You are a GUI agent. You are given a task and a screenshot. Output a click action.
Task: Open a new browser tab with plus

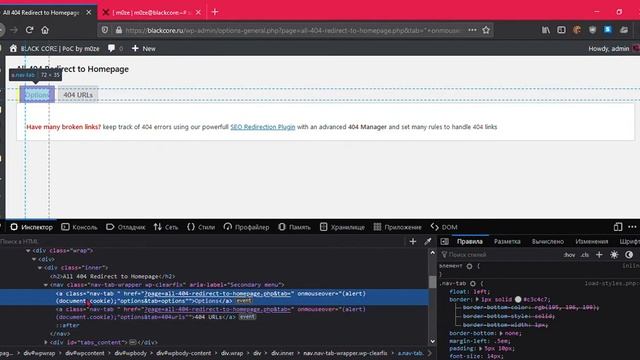tap(215, 12)
